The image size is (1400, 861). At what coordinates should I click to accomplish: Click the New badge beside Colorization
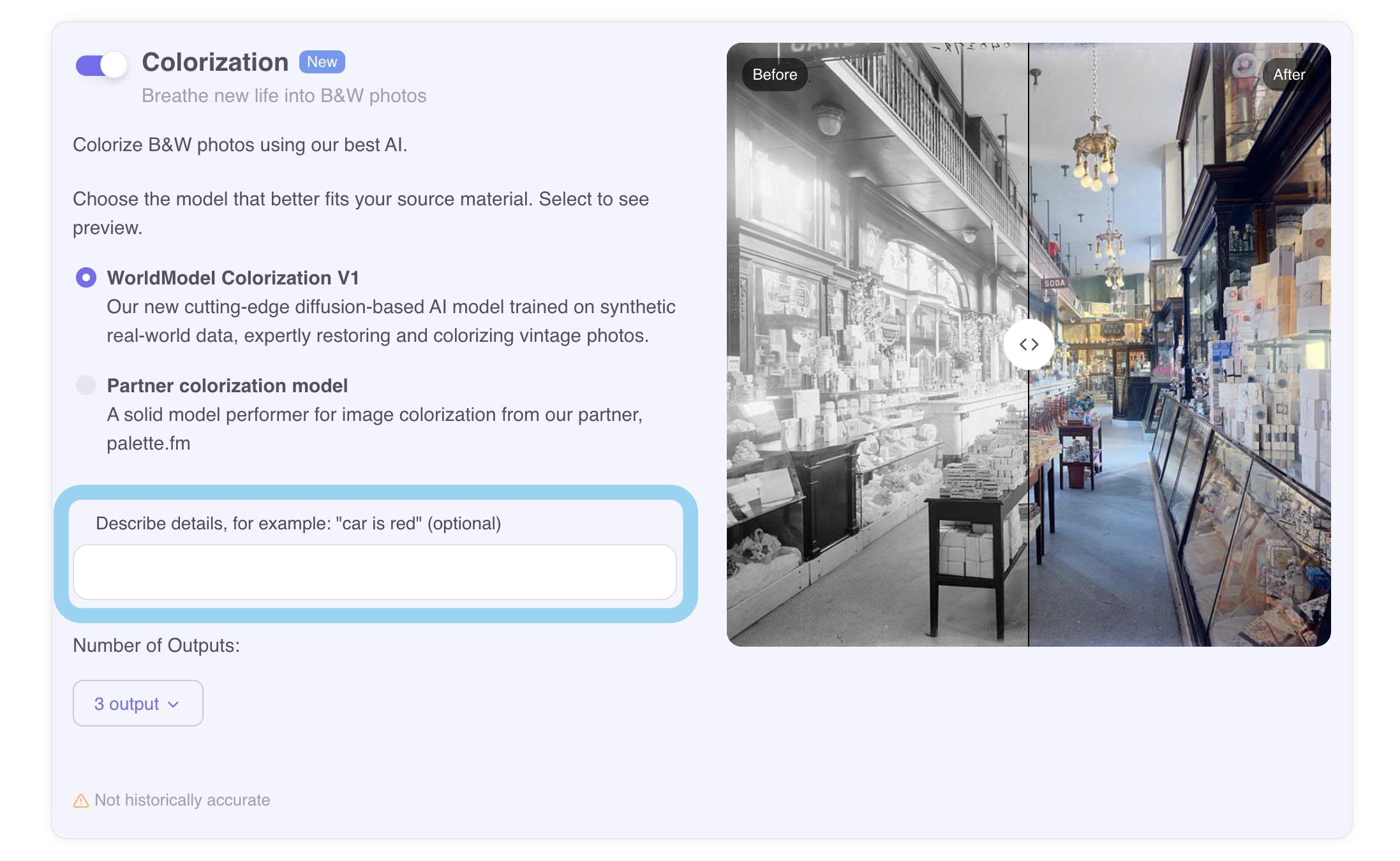tap(322, 62)
